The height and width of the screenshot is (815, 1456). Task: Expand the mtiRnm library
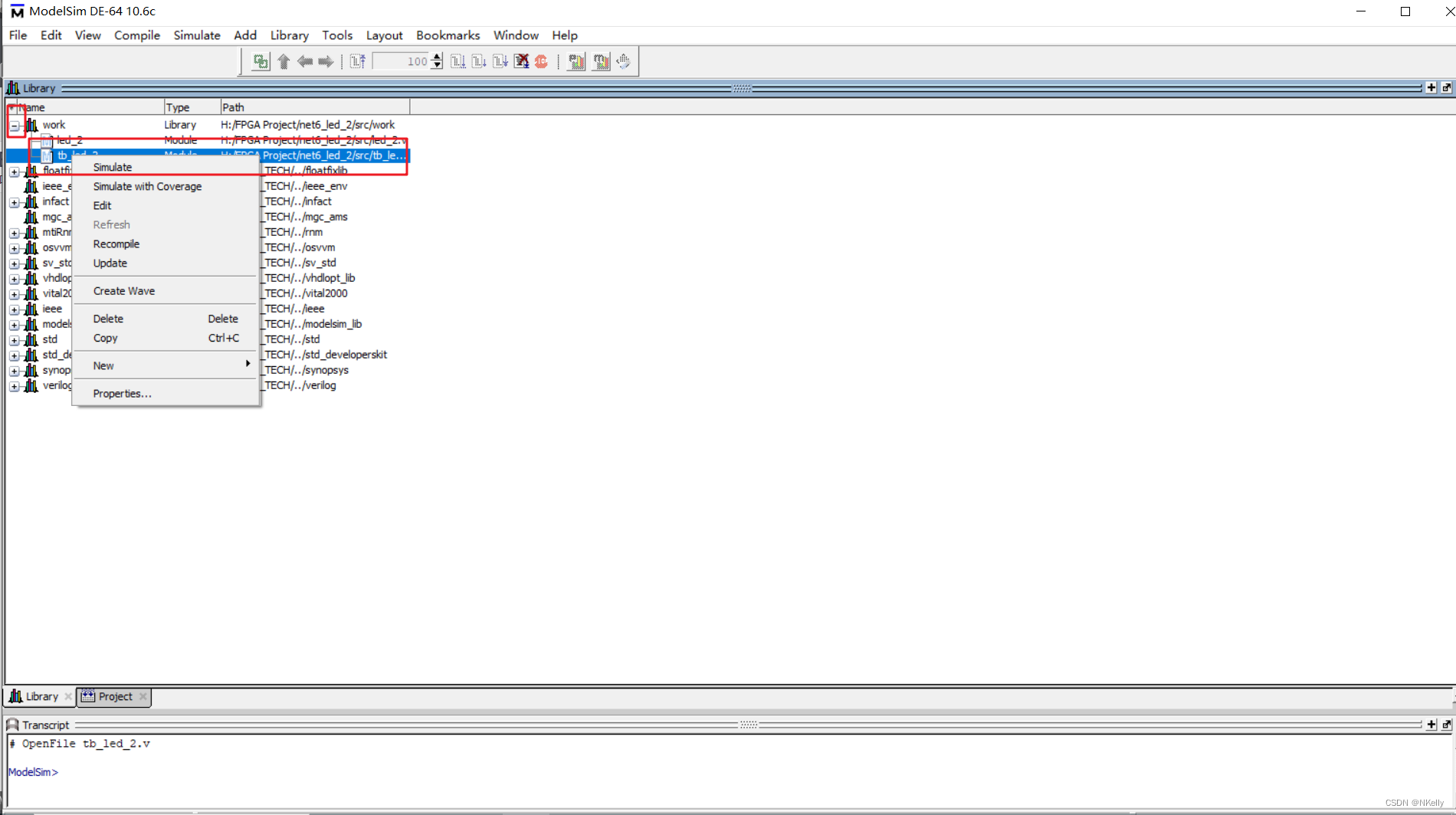coord(15,233)
